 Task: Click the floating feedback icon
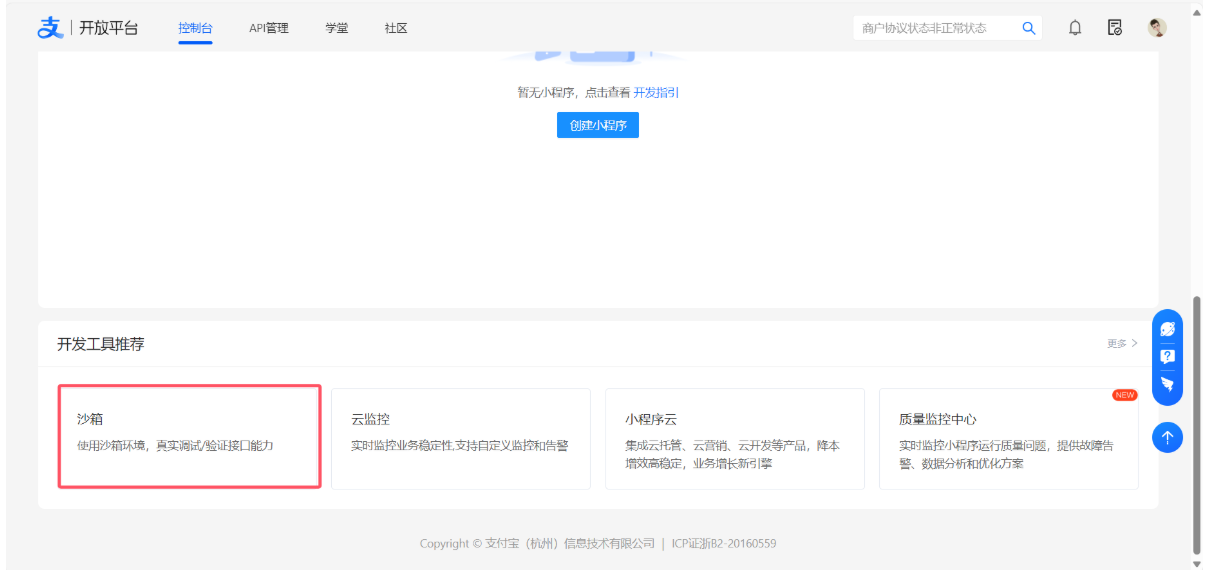pyautogui.click(x=1167, y=384)
